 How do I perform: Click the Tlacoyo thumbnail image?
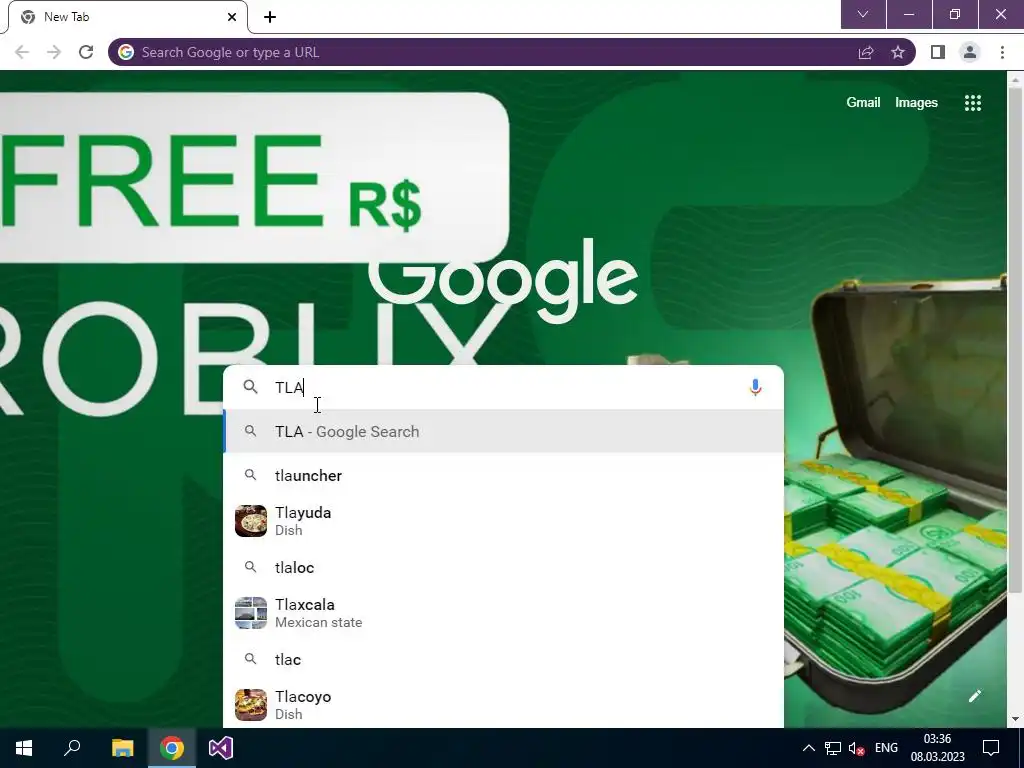tap(251, 705)
